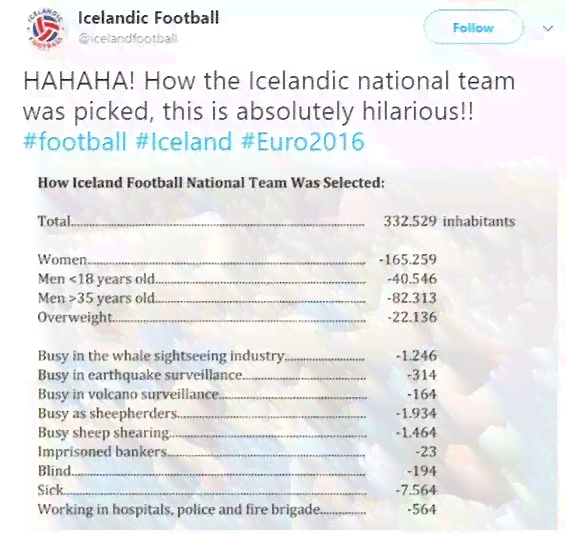Click the hospitals, police and fire brigade row
566x533 pixels.
coord(237,510)
